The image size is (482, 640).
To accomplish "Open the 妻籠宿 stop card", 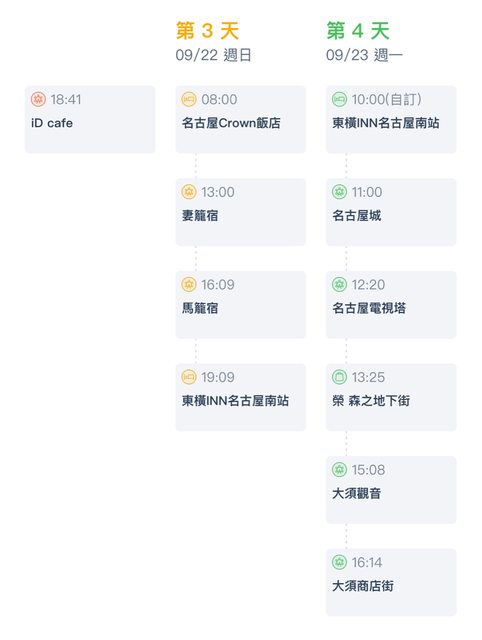I will click(240, 212).
